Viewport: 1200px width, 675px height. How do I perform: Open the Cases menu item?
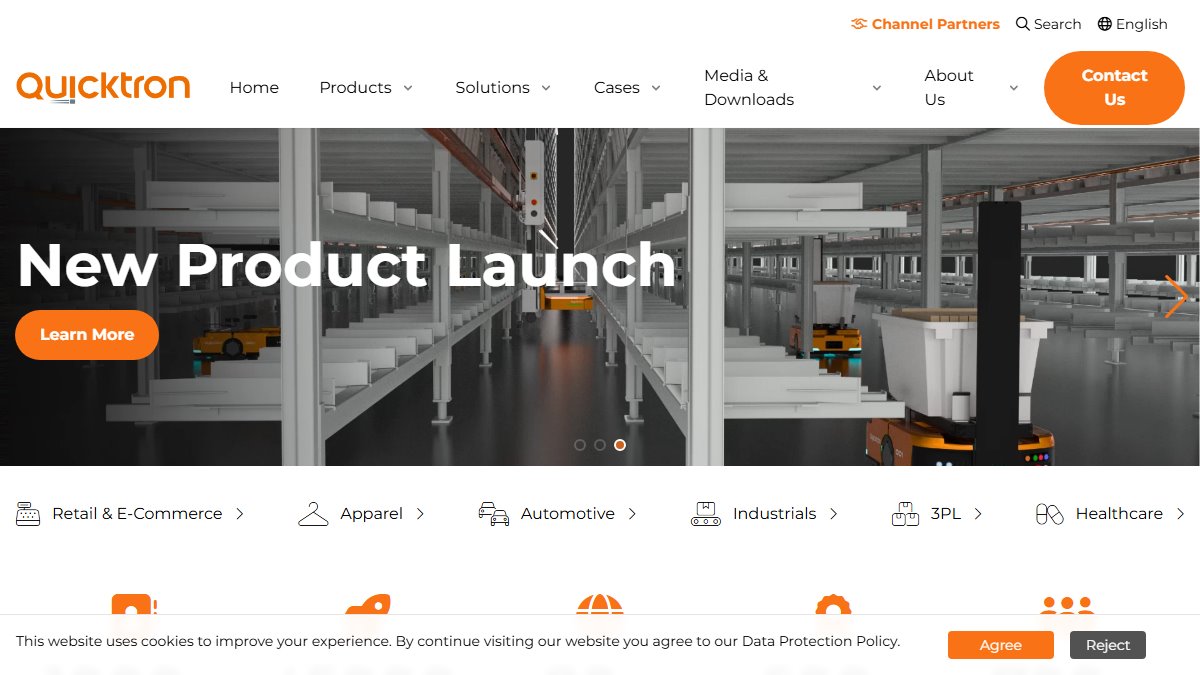tap(627, 88)
